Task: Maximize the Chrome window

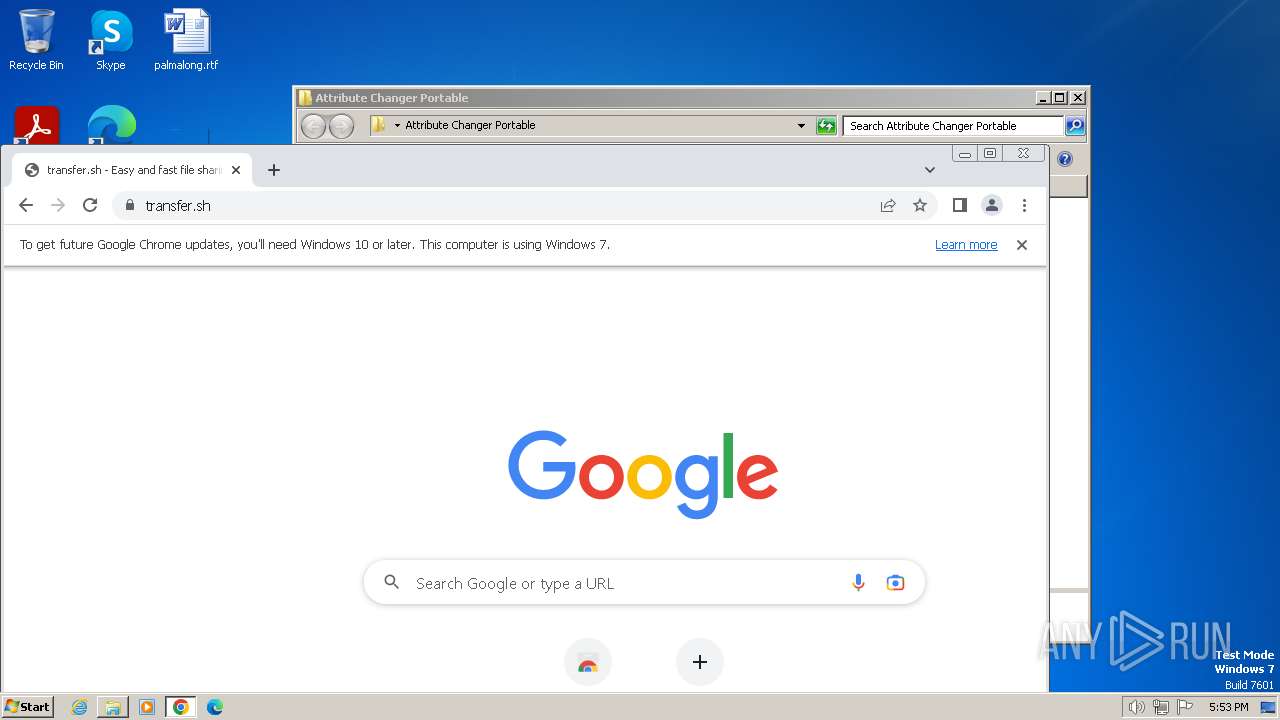Action: [x=990, y=154]
